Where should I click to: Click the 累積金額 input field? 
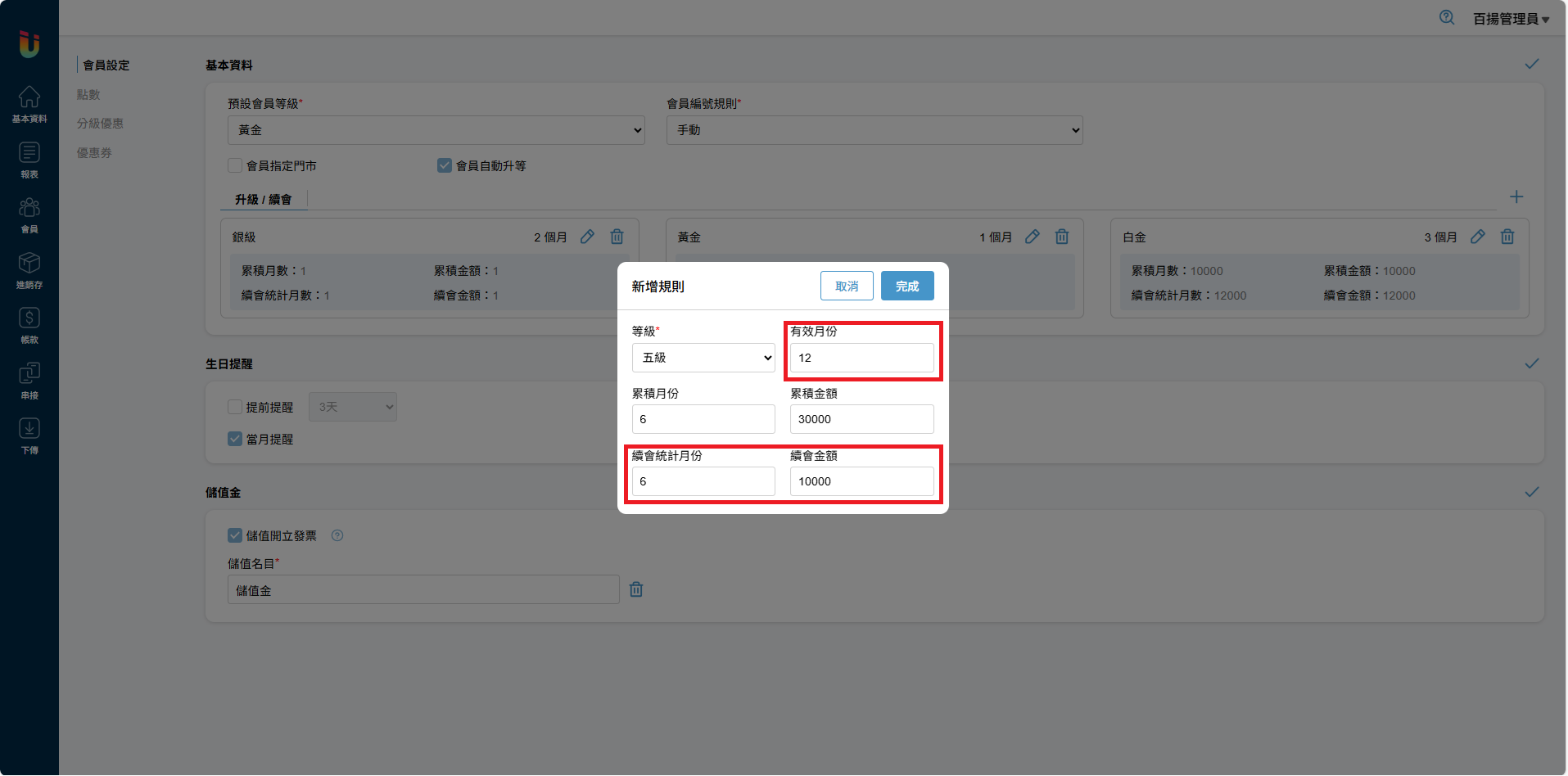point(861,419)
